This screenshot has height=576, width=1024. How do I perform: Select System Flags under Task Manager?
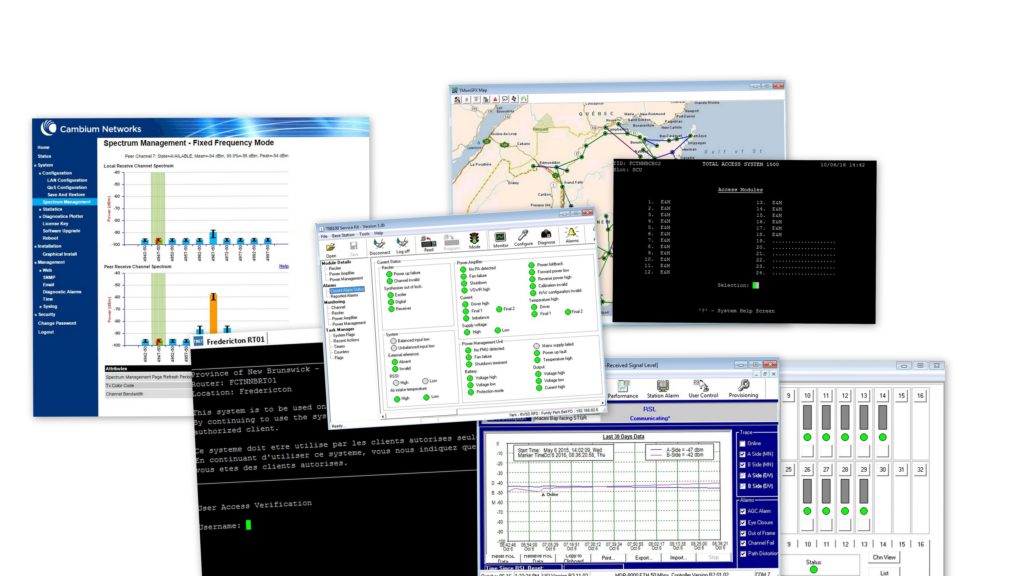344,335
